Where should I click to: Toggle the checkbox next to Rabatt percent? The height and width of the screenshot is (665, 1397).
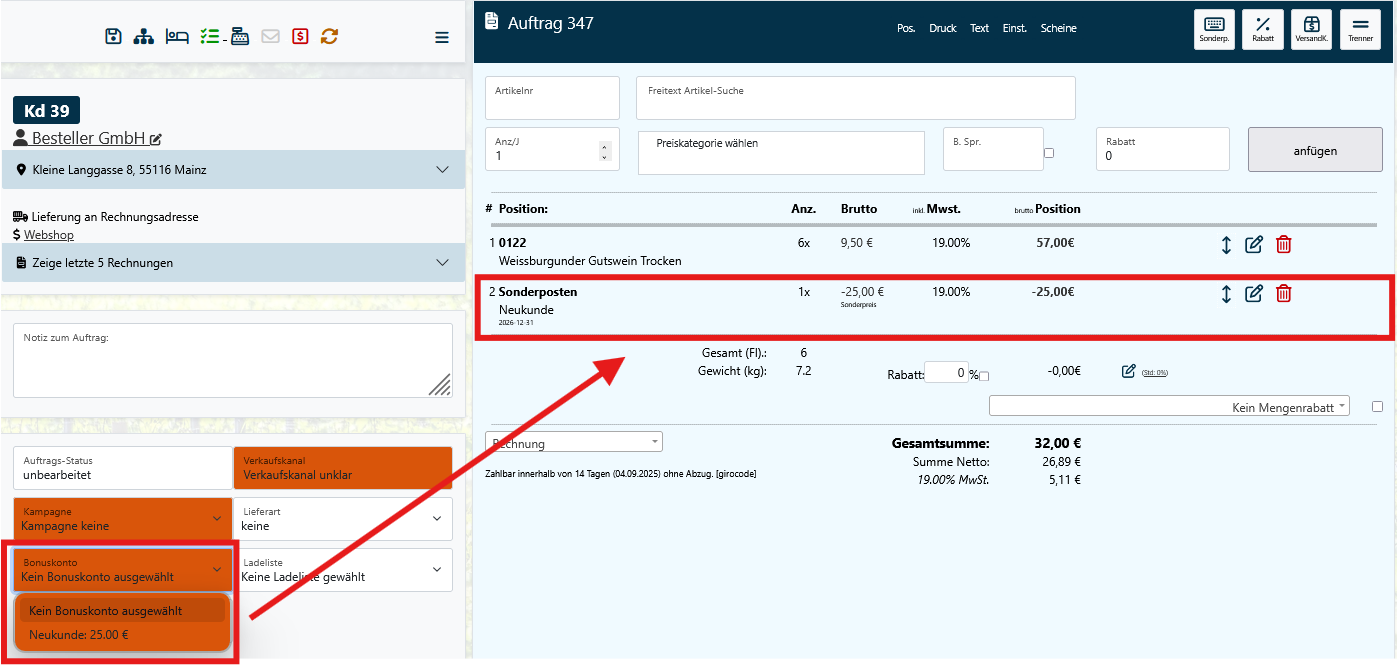click(x=984, y=376)
